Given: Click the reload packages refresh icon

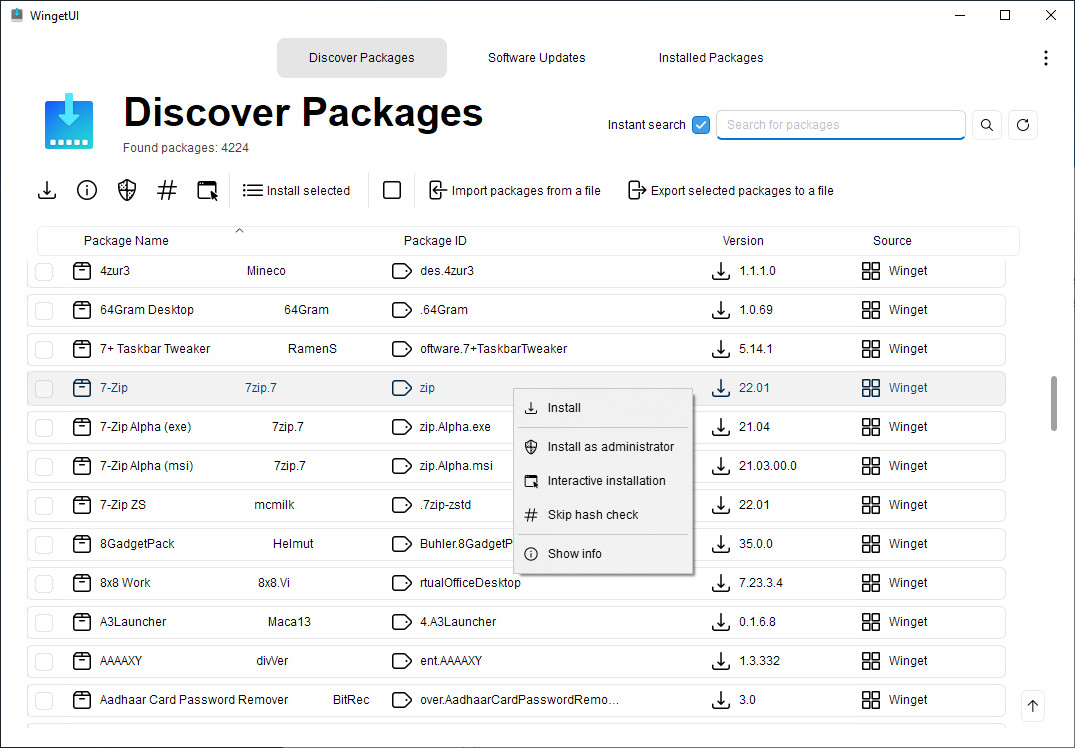Looking at the screenshot, I should [x=1022, y=125].
